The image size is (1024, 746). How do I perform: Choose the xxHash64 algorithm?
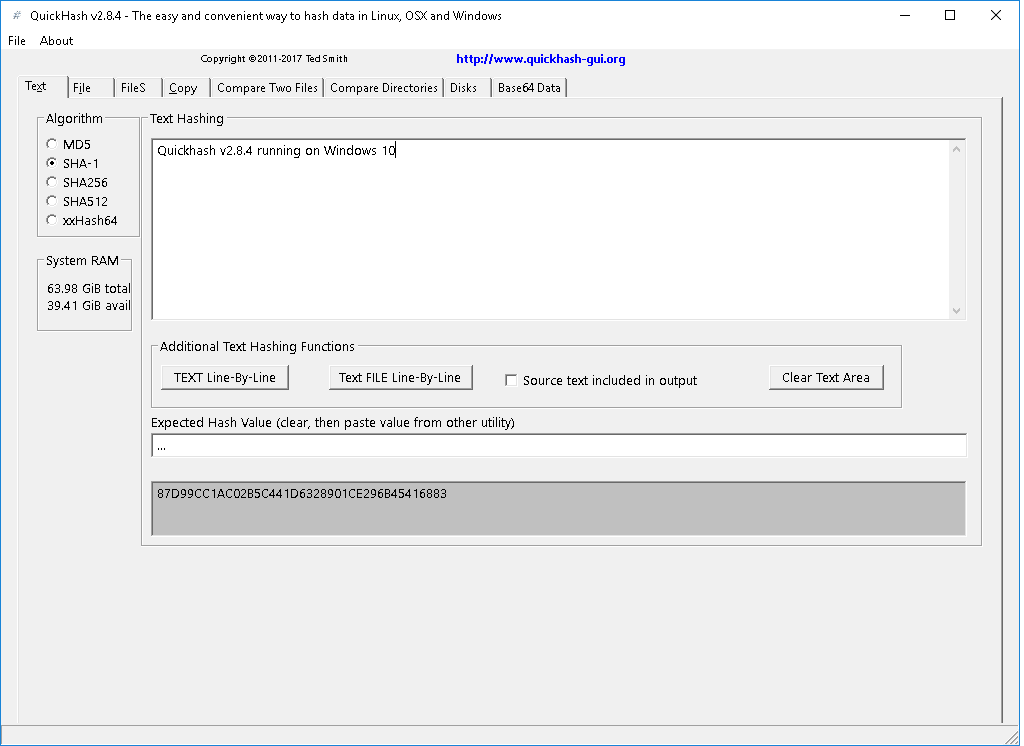(x=51, y=220)
